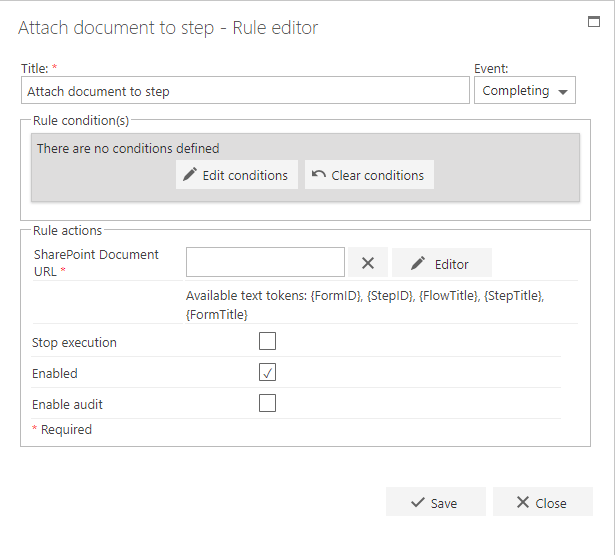Click the 'Attach document to step - Rule editor' heading
Viewport: 615px width, 555px height.
coord(168,28)
